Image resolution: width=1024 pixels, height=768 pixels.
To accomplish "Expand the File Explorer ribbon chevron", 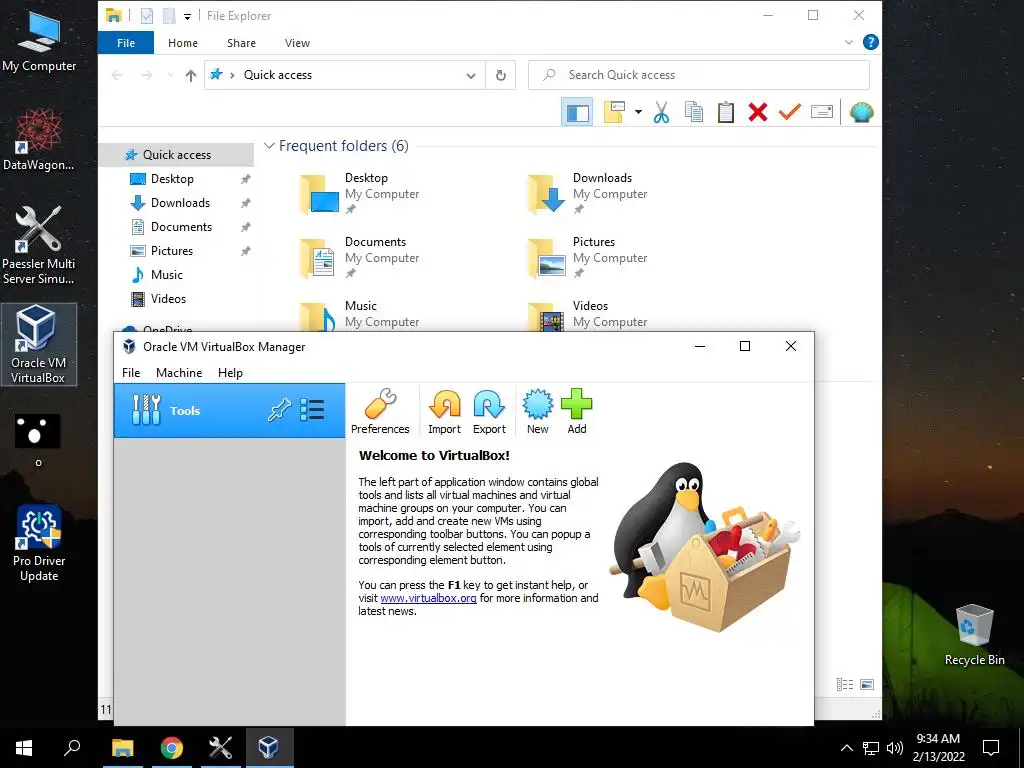I will [x=849, y=42].
